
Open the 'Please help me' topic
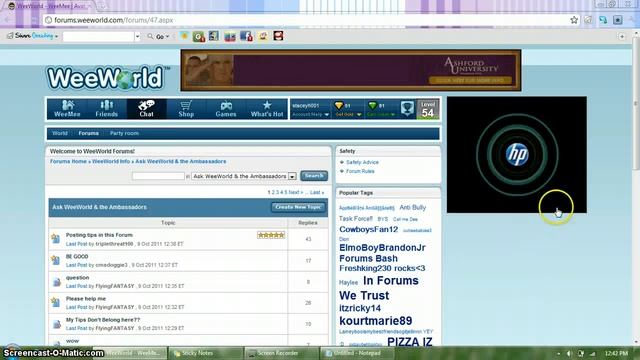coord(86,299)
